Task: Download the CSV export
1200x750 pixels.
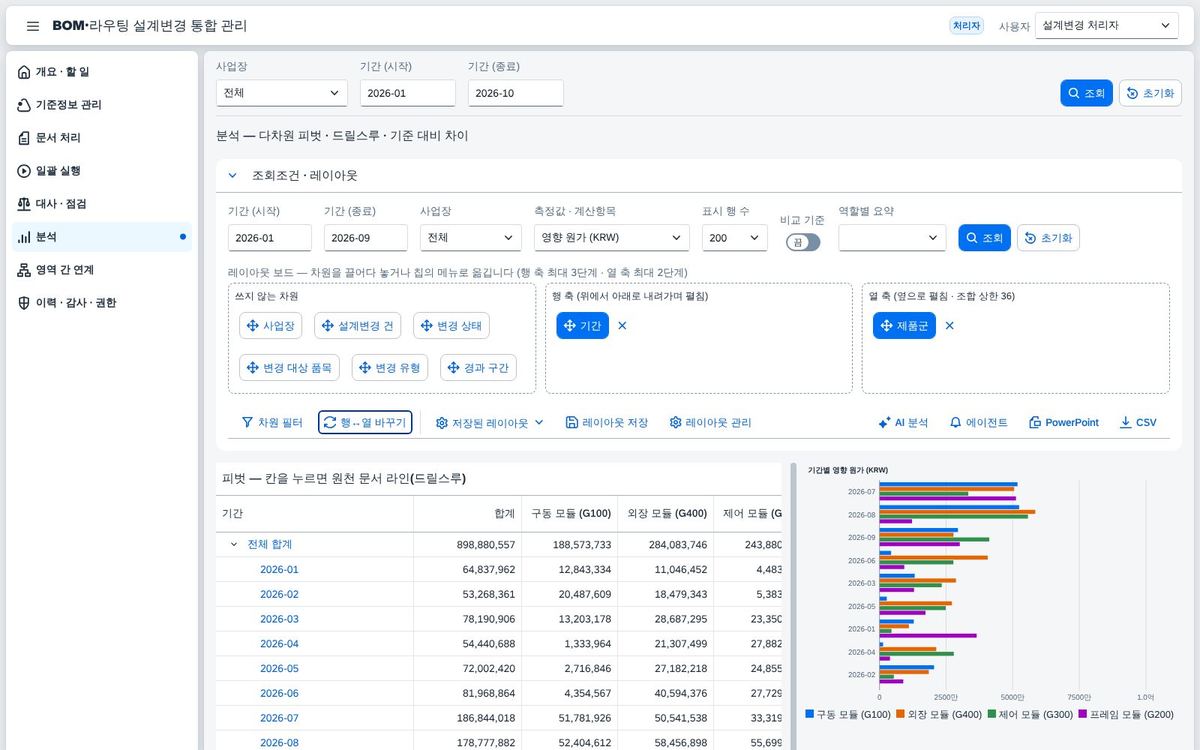Action: (x=1138, y=423)
